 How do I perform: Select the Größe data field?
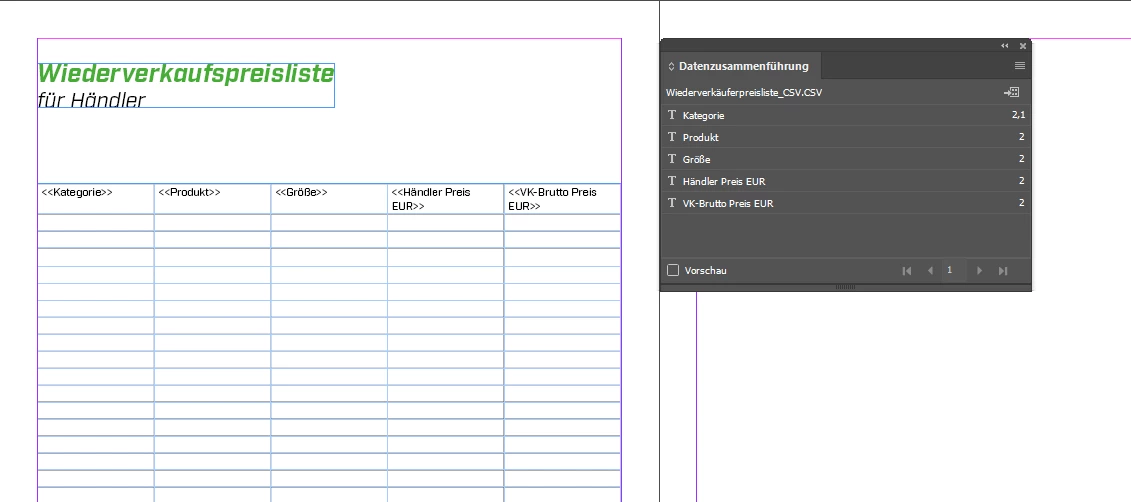(x=846, y=159)
